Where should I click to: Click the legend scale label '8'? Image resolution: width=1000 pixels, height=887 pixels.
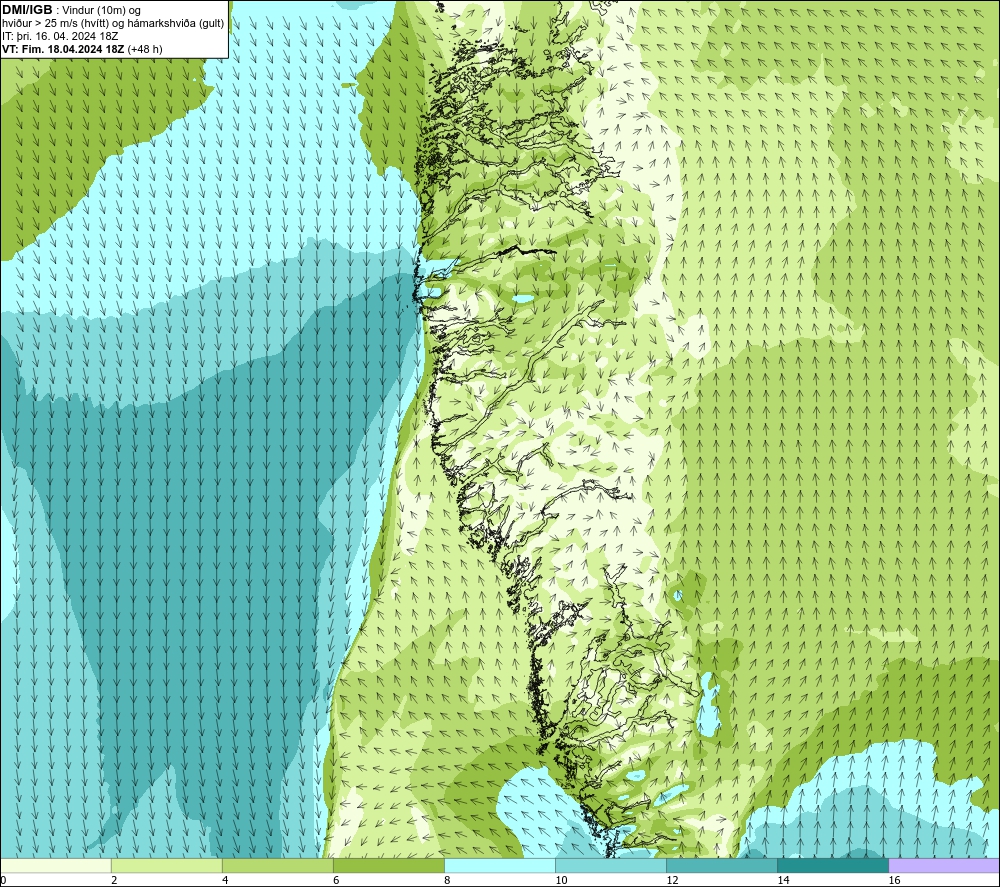(447, 880)
